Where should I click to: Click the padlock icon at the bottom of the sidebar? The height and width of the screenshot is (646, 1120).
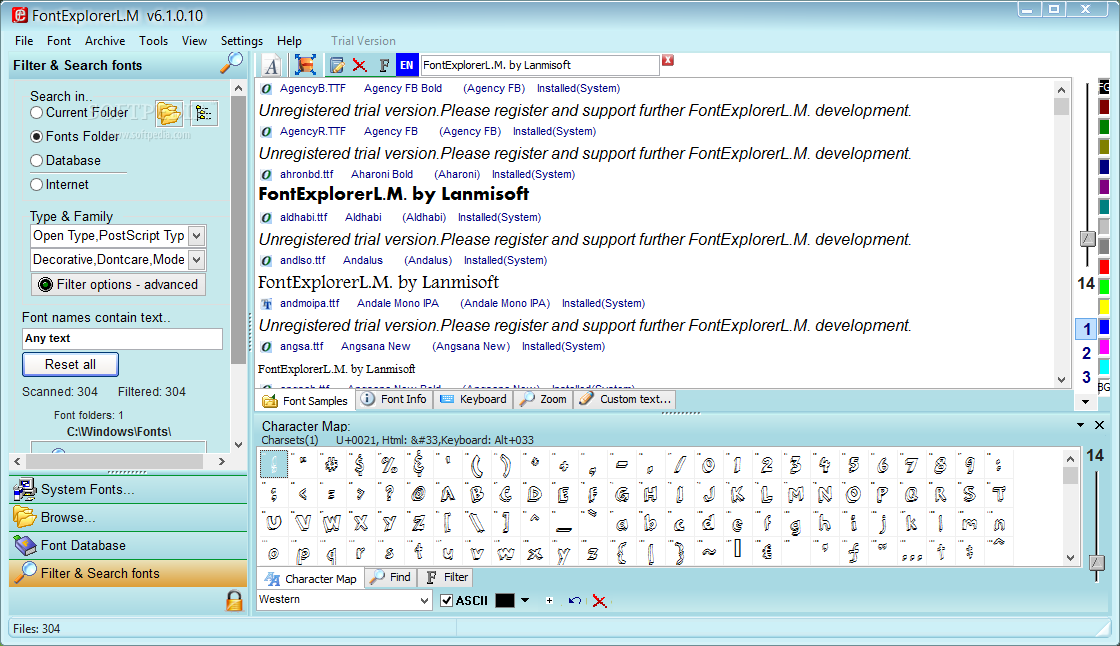pos(234,600)
